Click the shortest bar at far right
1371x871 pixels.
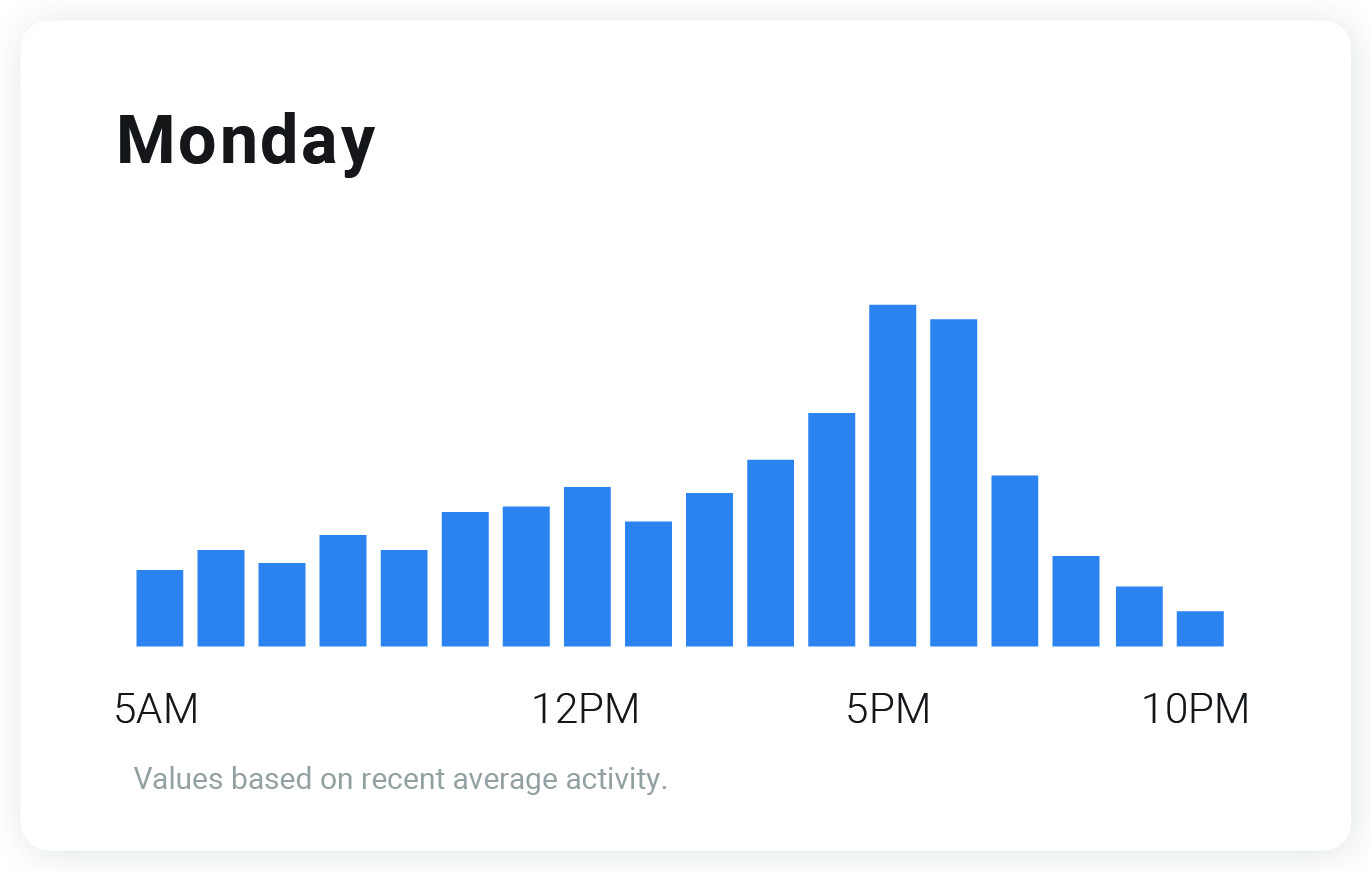1200,628
